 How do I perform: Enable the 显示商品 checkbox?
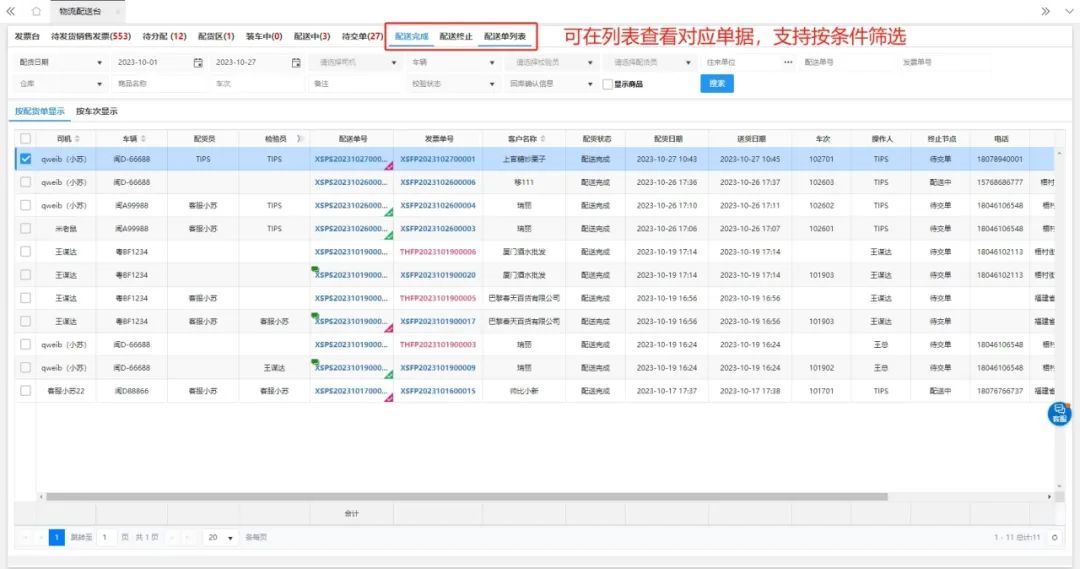[607, 84]
